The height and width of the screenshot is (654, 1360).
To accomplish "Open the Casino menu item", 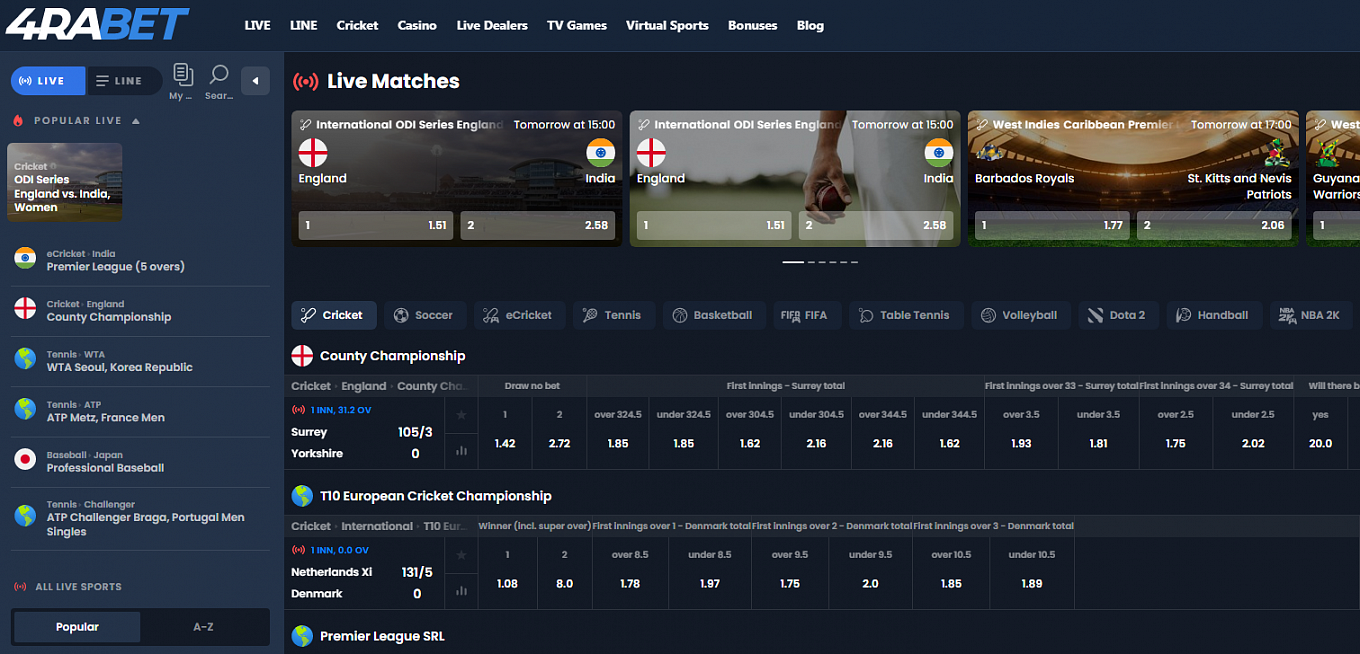I will point(417,26).
